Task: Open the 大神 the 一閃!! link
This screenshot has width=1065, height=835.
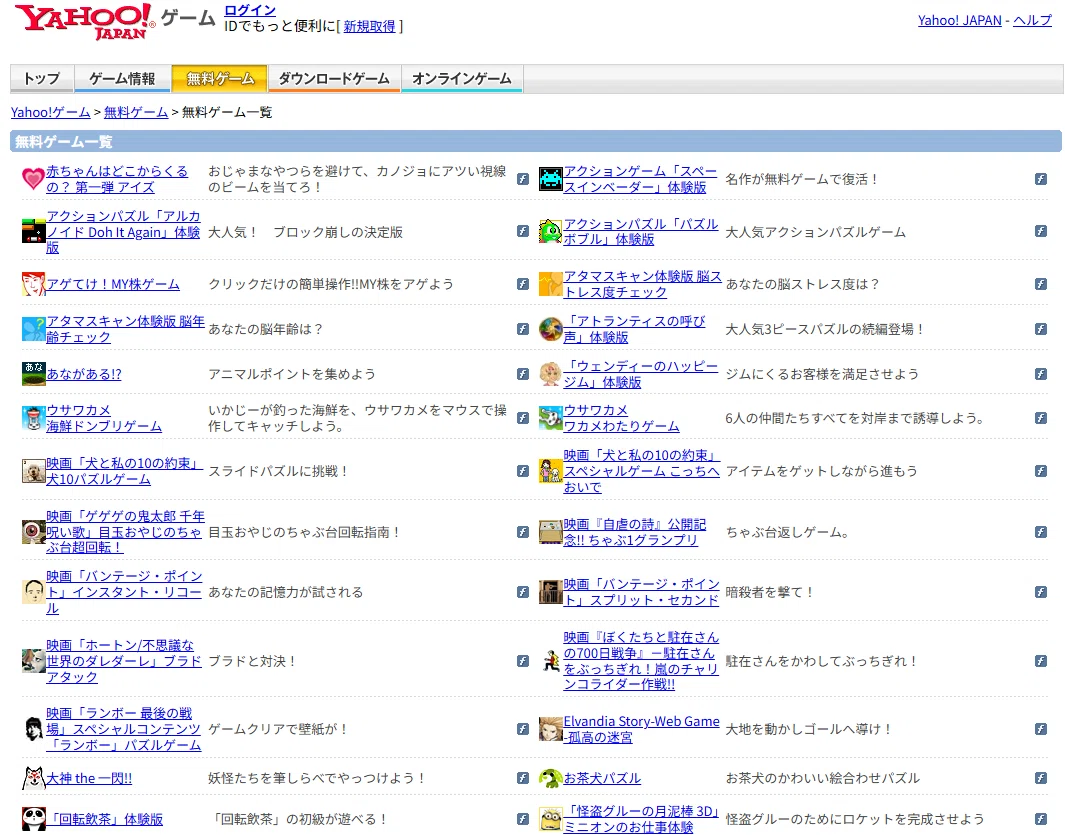Action: tap(89, 778)
